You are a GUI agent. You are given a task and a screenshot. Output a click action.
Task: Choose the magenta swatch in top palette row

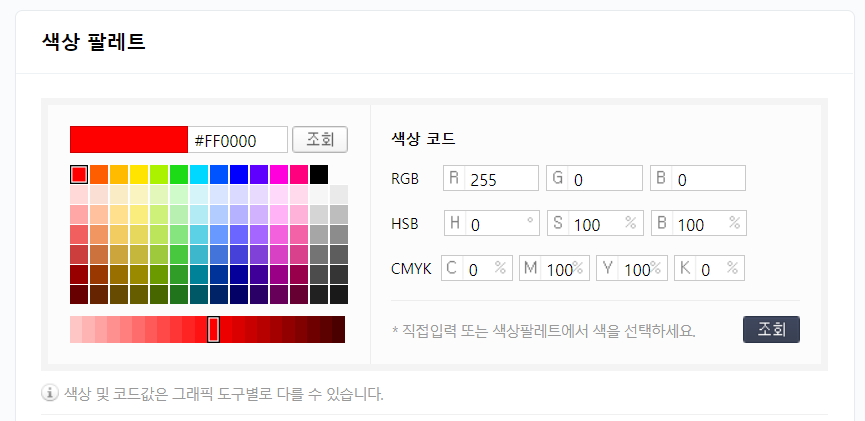[279, 174]
